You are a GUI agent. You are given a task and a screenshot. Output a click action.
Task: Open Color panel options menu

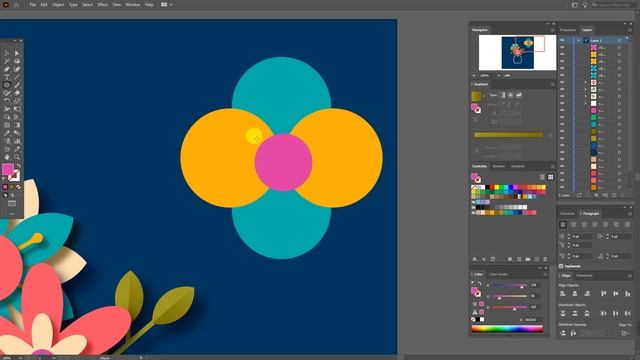click(x=545, y=274)
